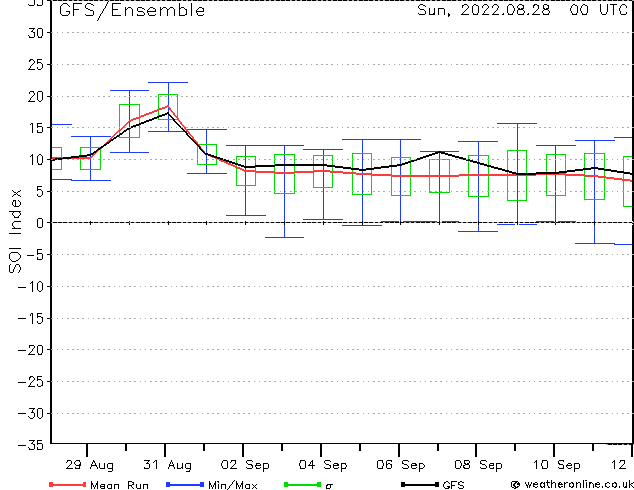Click the black GFS bump at 07 Sep
This screenshot has width=634, height=490.
[x=440, y=152]
